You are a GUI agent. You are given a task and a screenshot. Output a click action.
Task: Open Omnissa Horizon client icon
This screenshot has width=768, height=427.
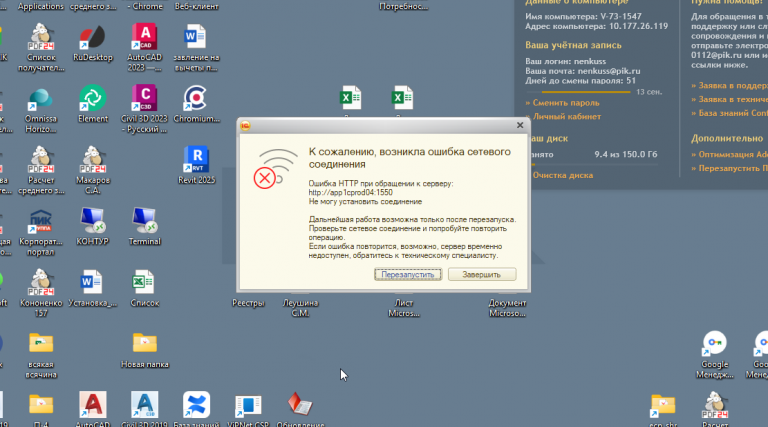[41, 110]
